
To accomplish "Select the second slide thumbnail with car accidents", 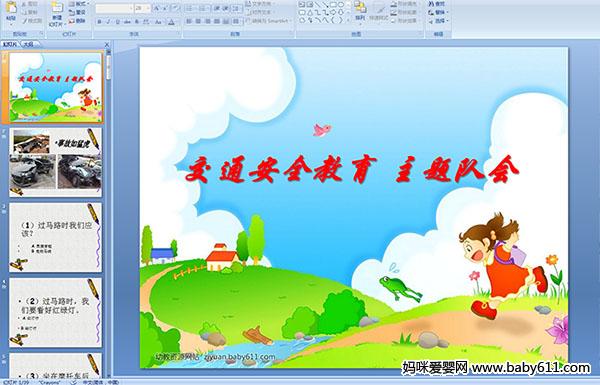I will [x=55, y=162].
